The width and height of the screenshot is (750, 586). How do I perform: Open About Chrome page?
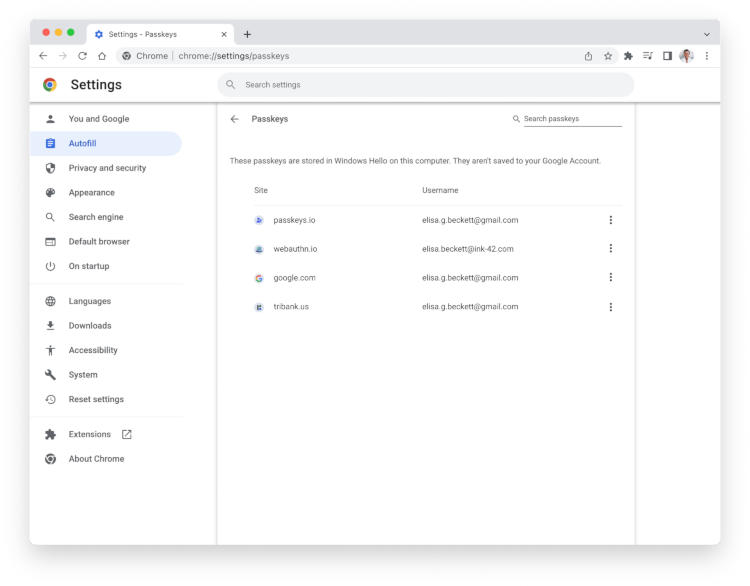[96, 459]
